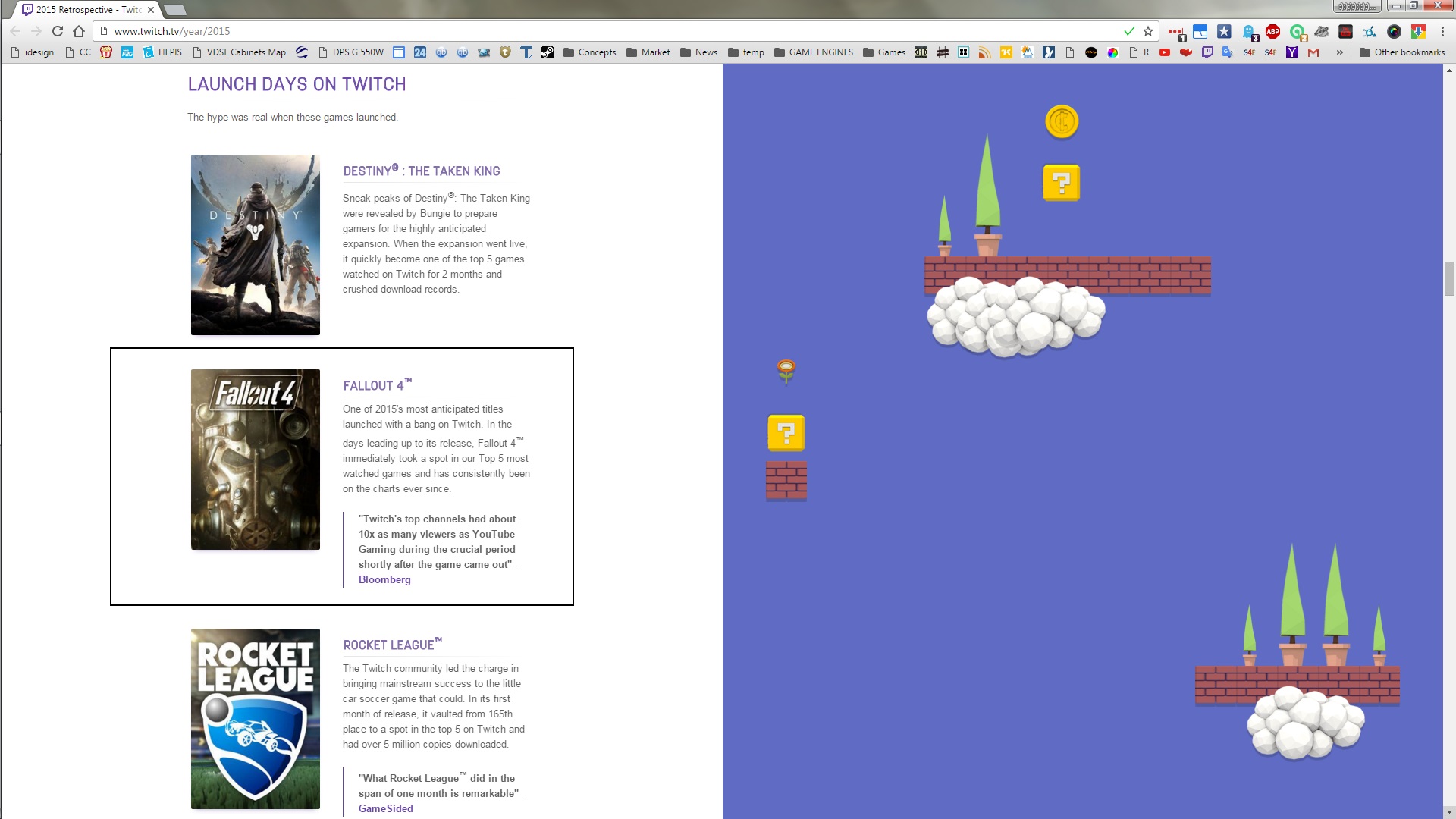Click the question block above the small bricks
Screen dimensions: 1456x819
point(786,433)
